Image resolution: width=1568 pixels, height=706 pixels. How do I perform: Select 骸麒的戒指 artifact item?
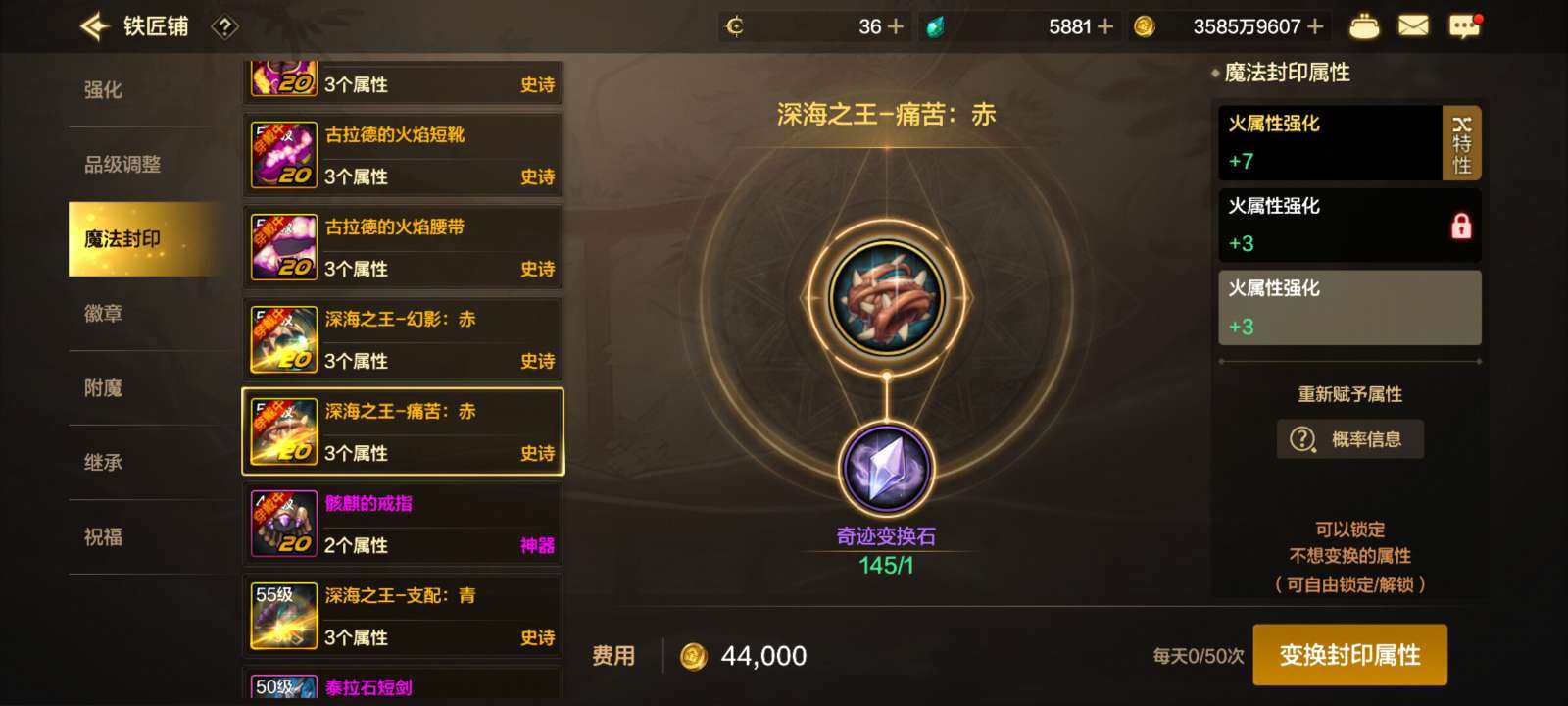click(403, 524)
